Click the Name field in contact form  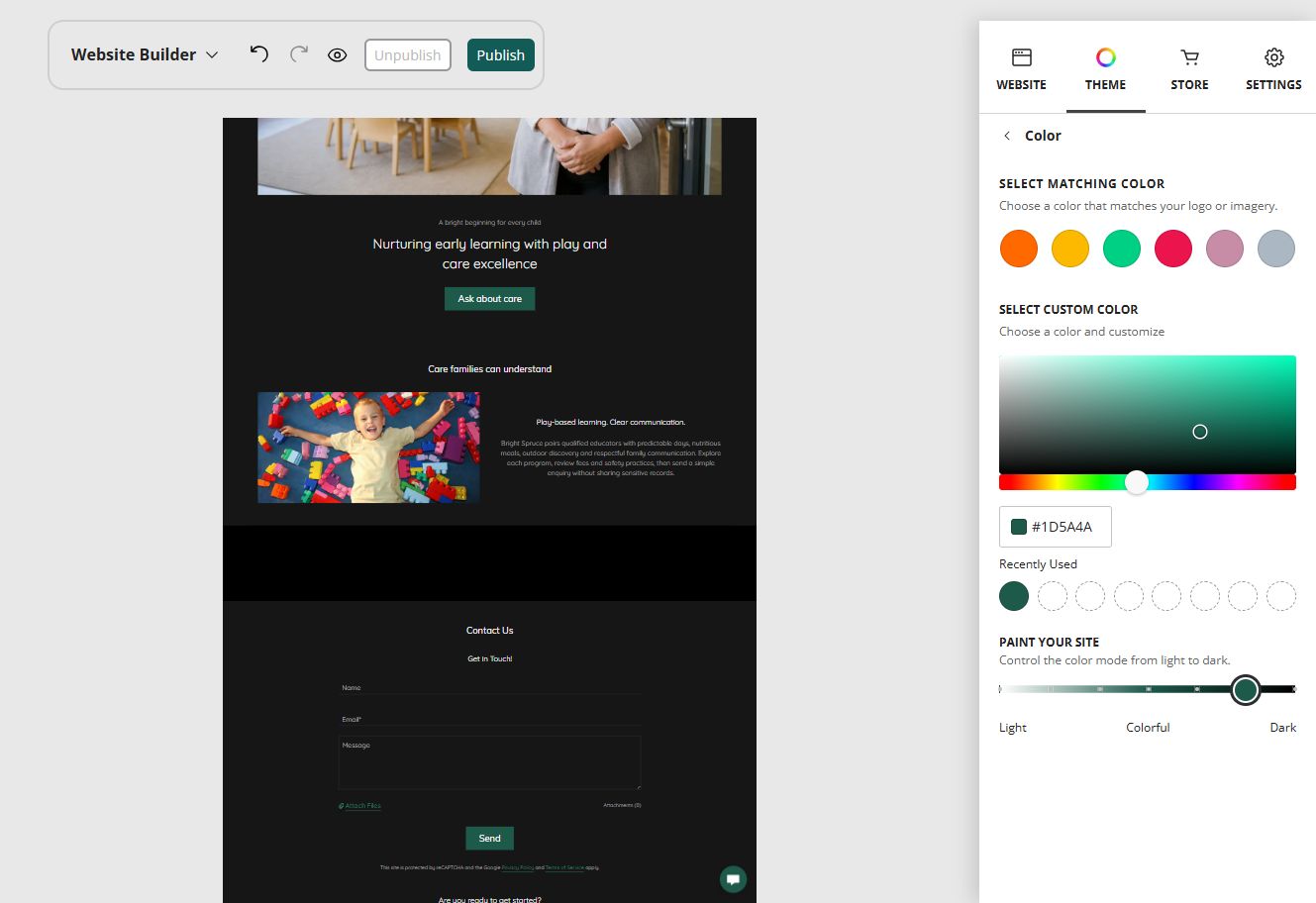(490, 687)
